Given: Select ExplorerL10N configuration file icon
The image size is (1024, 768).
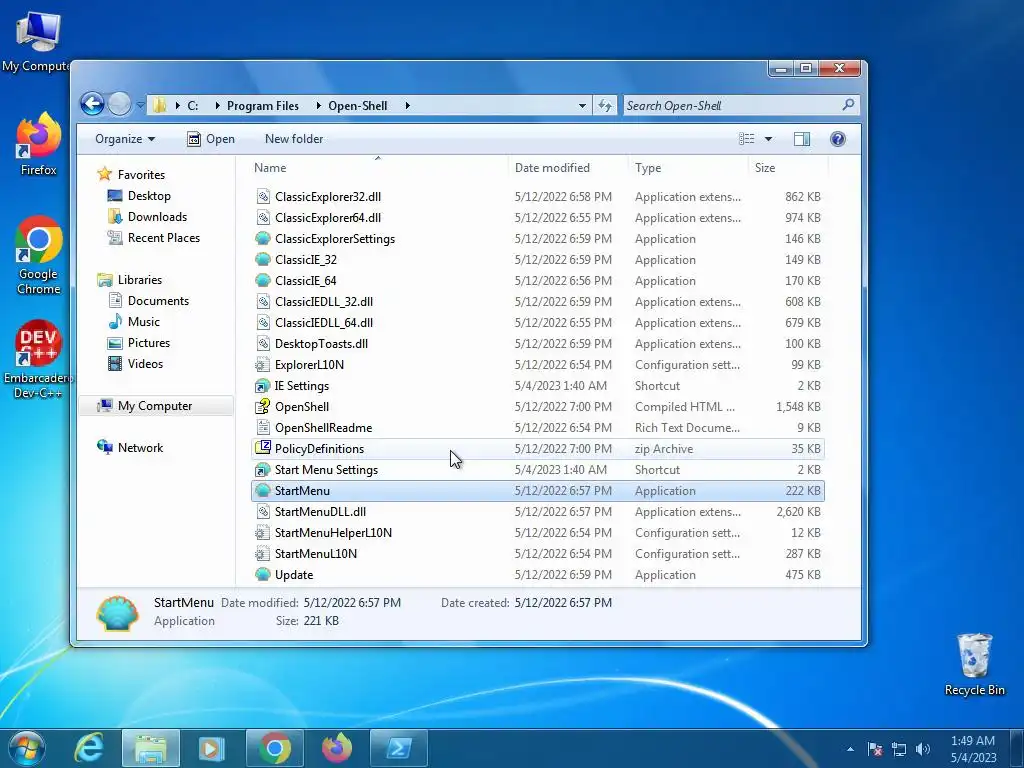Looking at the screenshot, I should 263,364.
